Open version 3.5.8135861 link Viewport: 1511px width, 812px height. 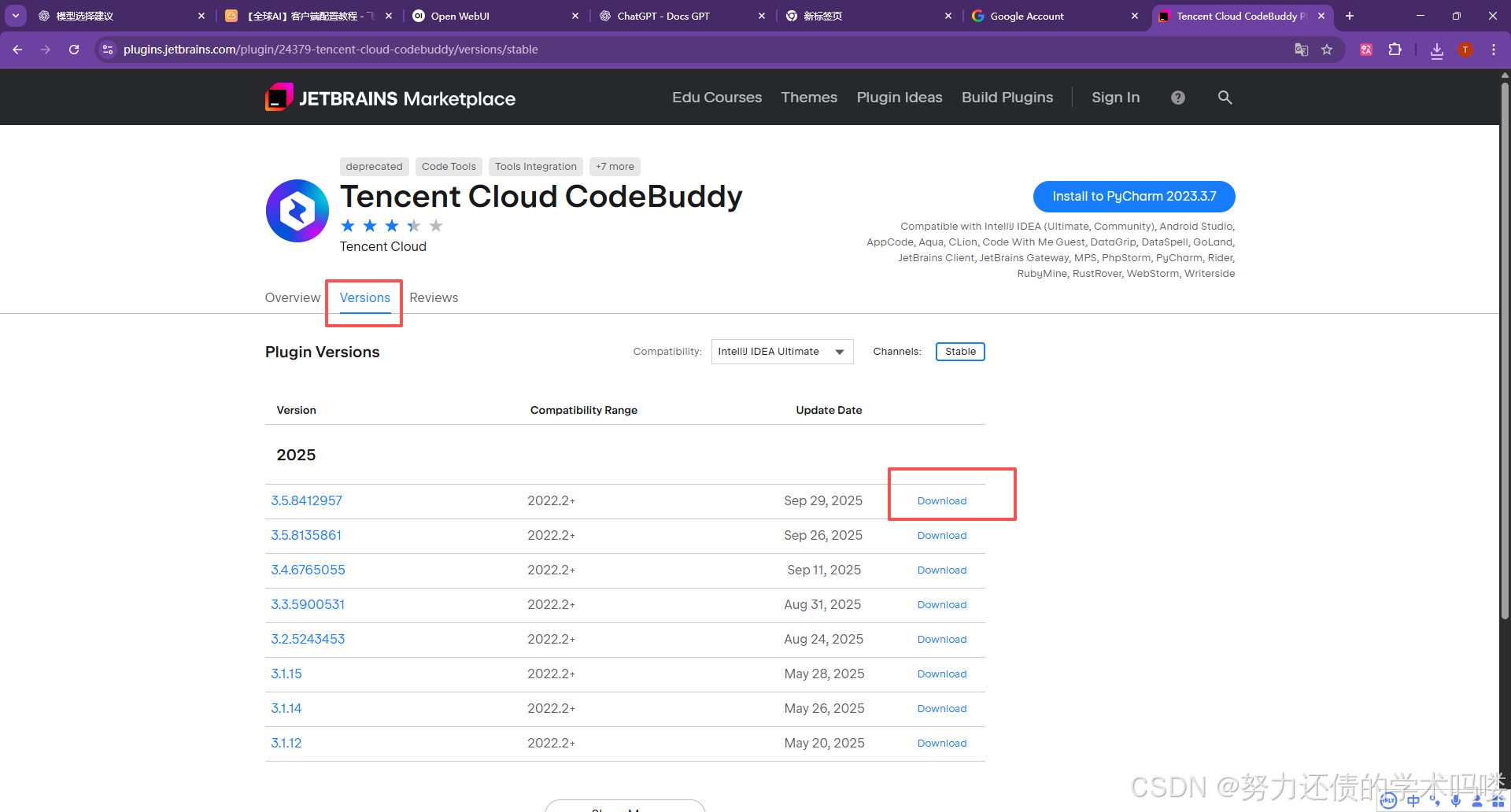point(306,536)
